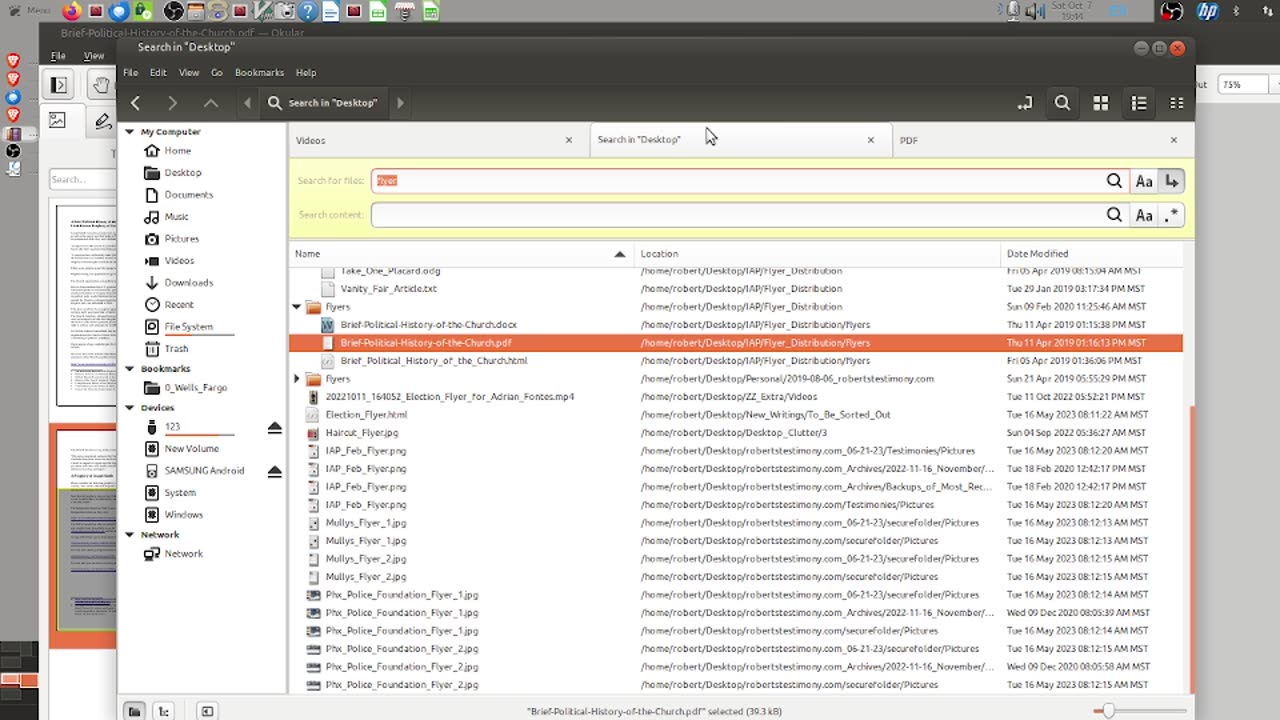Open Network in the sidebar

point(183,554)
